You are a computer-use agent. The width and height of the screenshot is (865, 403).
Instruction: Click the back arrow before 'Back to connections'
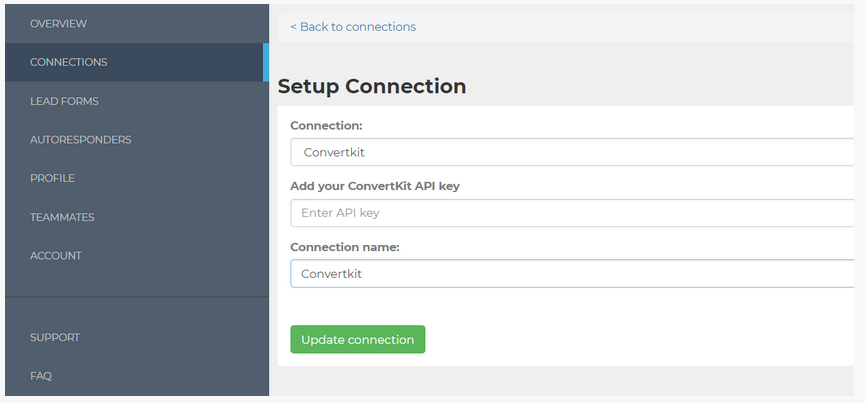coord(293,27)
